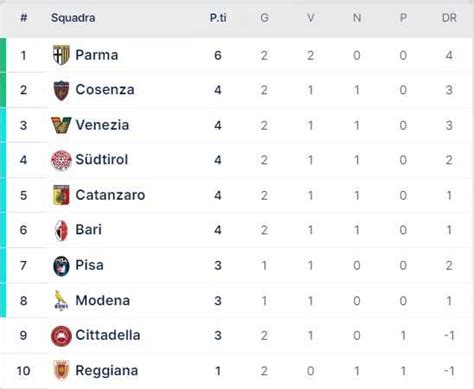Click the N draws column header

[357, 18]
